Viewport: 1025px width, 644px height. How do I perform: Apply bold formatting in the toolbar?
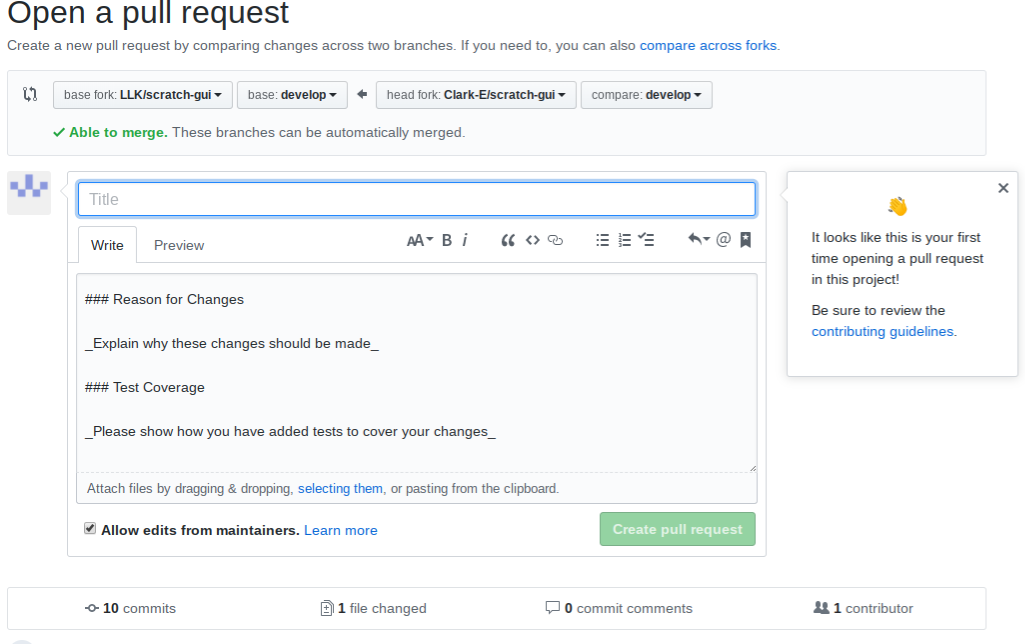[447, 241]
